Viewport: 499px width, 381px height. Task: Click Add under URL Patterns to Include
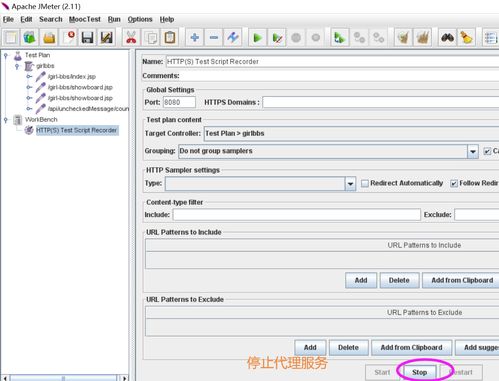tap(361, 280)
